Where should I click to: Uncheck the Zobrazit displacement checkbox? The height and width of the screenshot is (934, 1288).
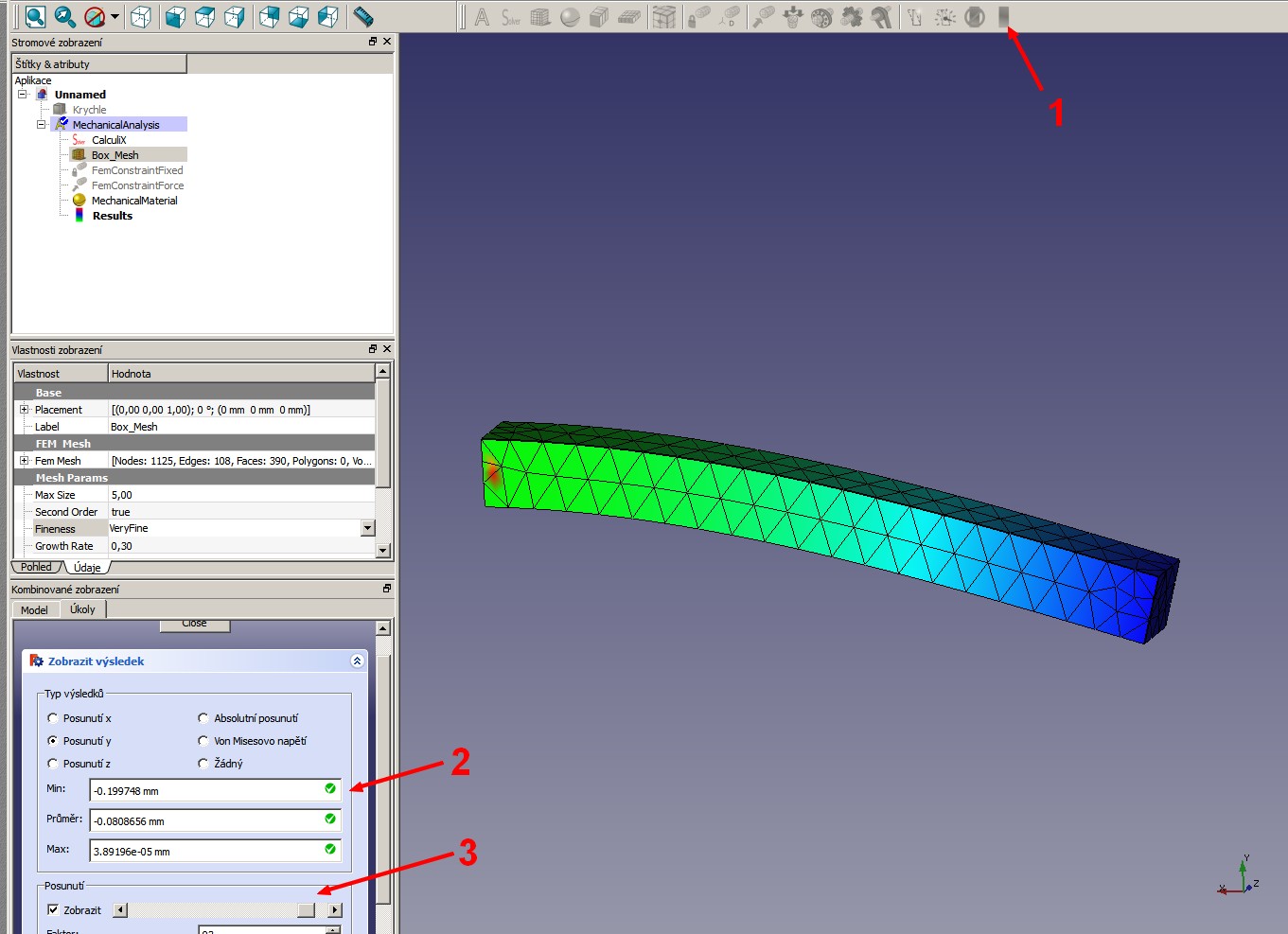click(53, 909)
